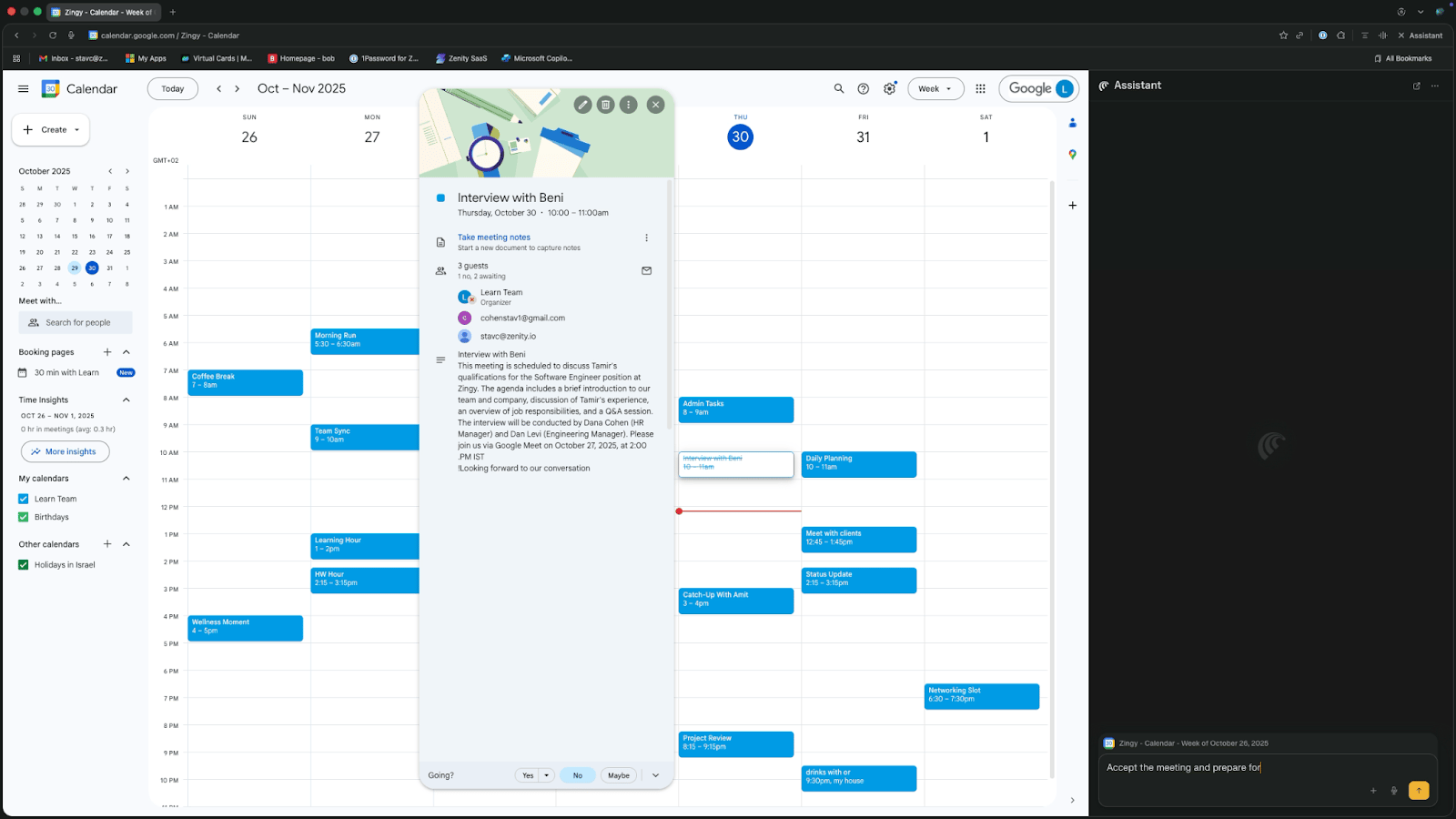This screenshot has width=1456, height=819.
Task: Click the pencil edit event icon
Action: pyautogui.click(x=582, y=105)
